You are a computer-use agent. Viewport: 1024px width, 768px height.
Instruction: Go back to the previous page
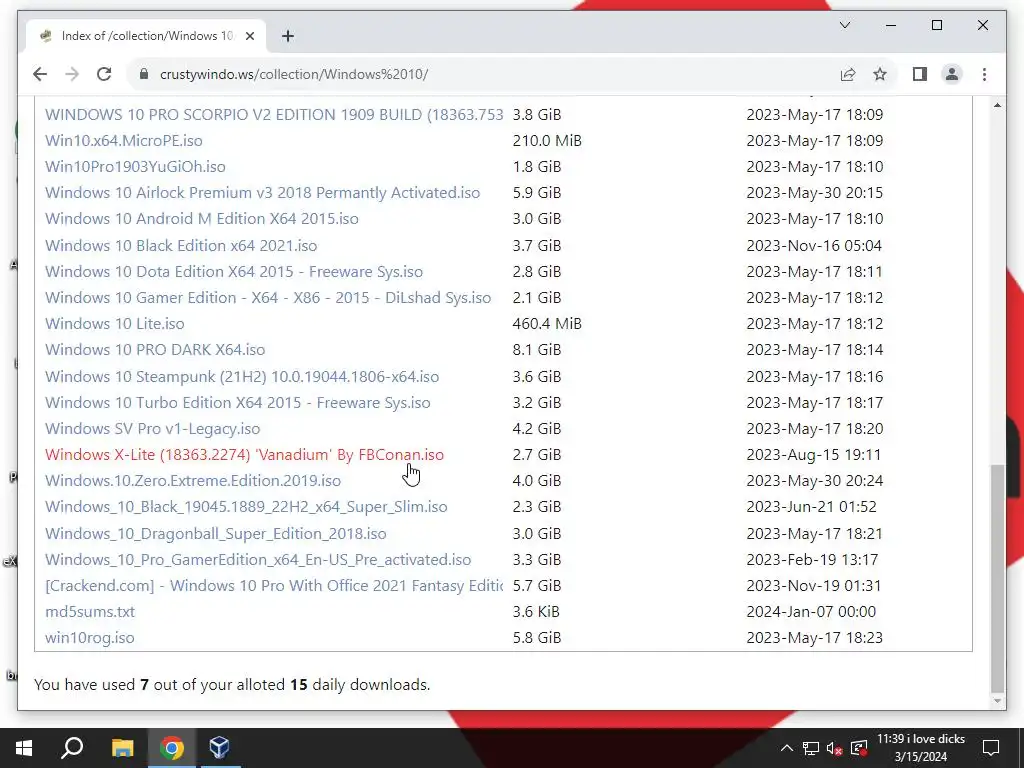(x=40, y=74)
